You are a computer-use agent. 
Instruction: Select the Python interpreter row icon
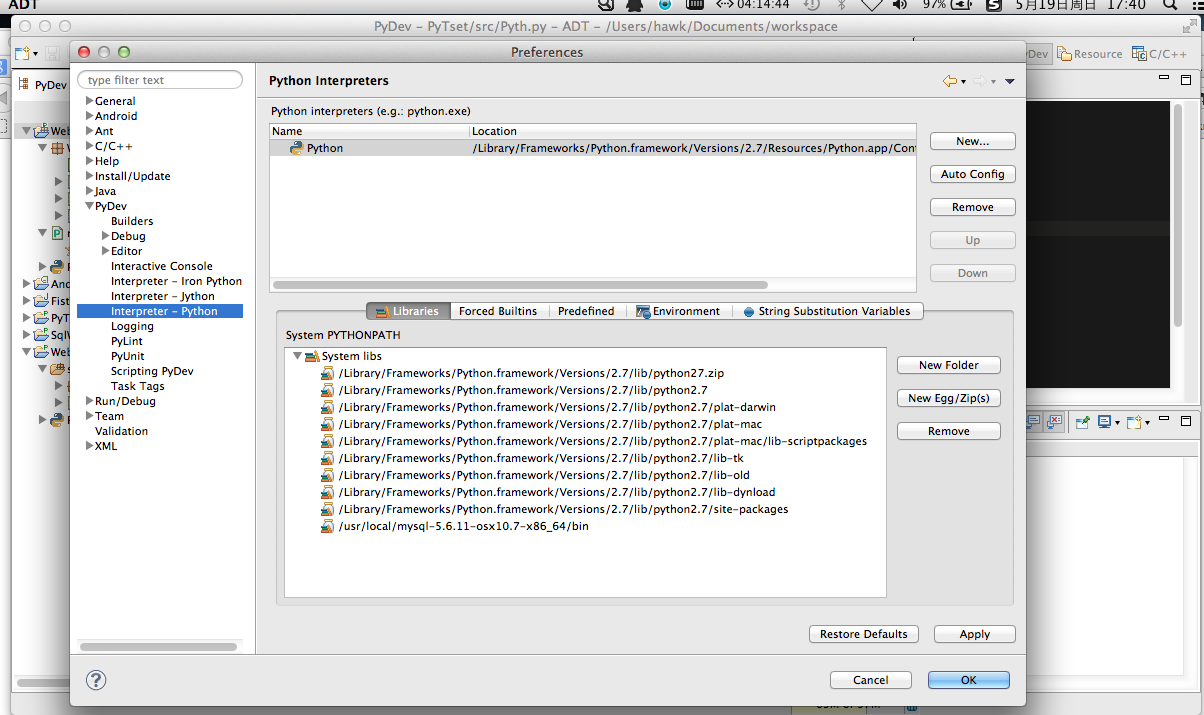[x=297, y=148]
